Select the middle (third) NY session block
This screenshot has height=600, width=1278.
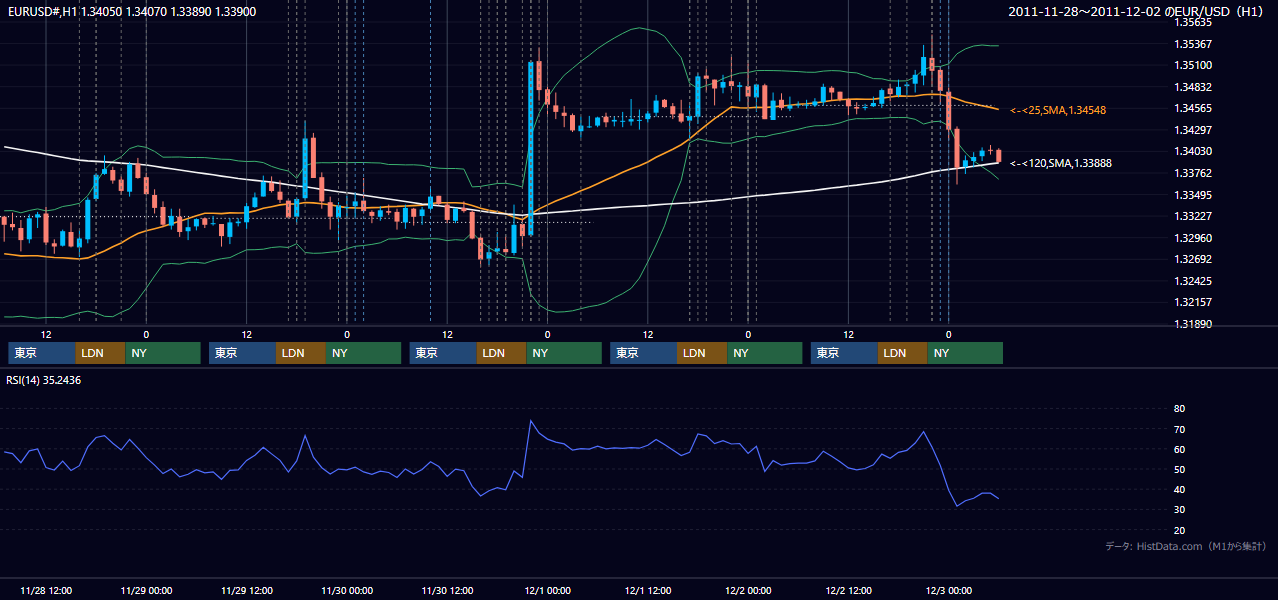click(564, 353)
